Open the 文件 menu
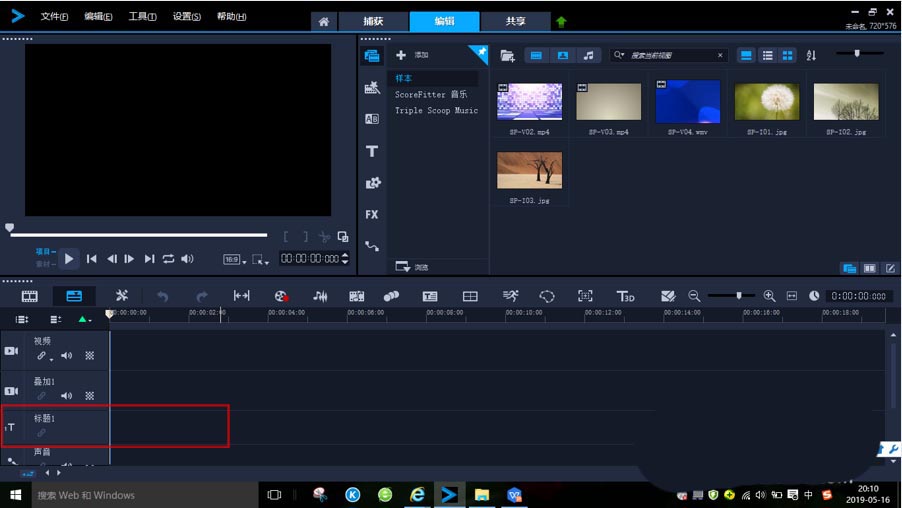 (54, 16)
